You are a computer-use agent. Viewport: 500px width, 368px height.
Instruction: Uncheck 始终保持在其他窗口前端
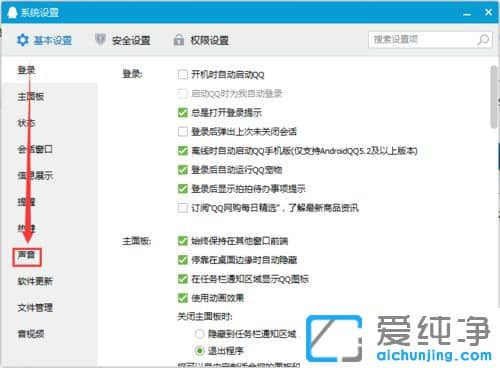(183, 241)
